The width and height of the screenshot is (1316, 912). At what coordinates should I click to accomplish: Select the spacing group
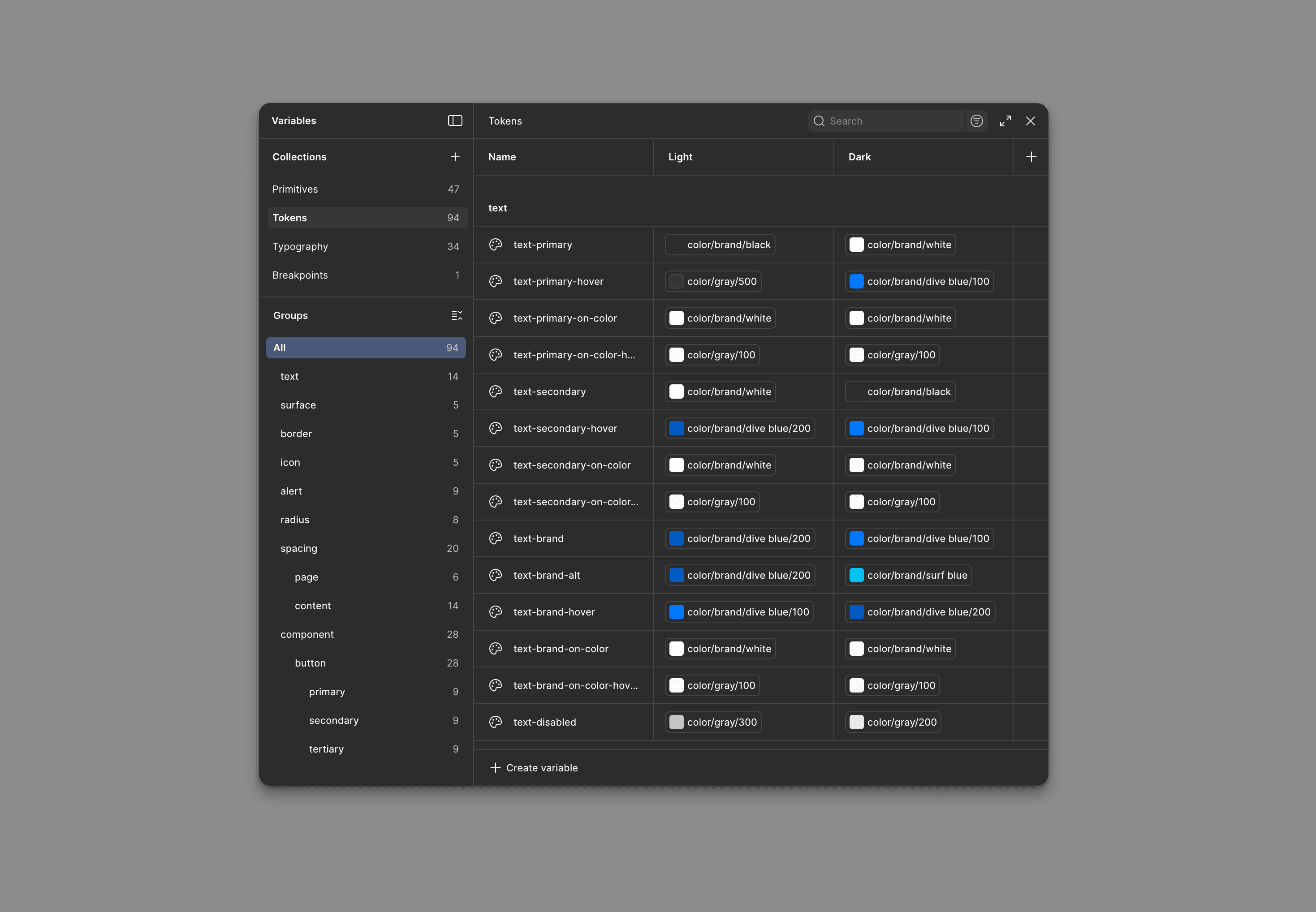click(x=299, y=549)
